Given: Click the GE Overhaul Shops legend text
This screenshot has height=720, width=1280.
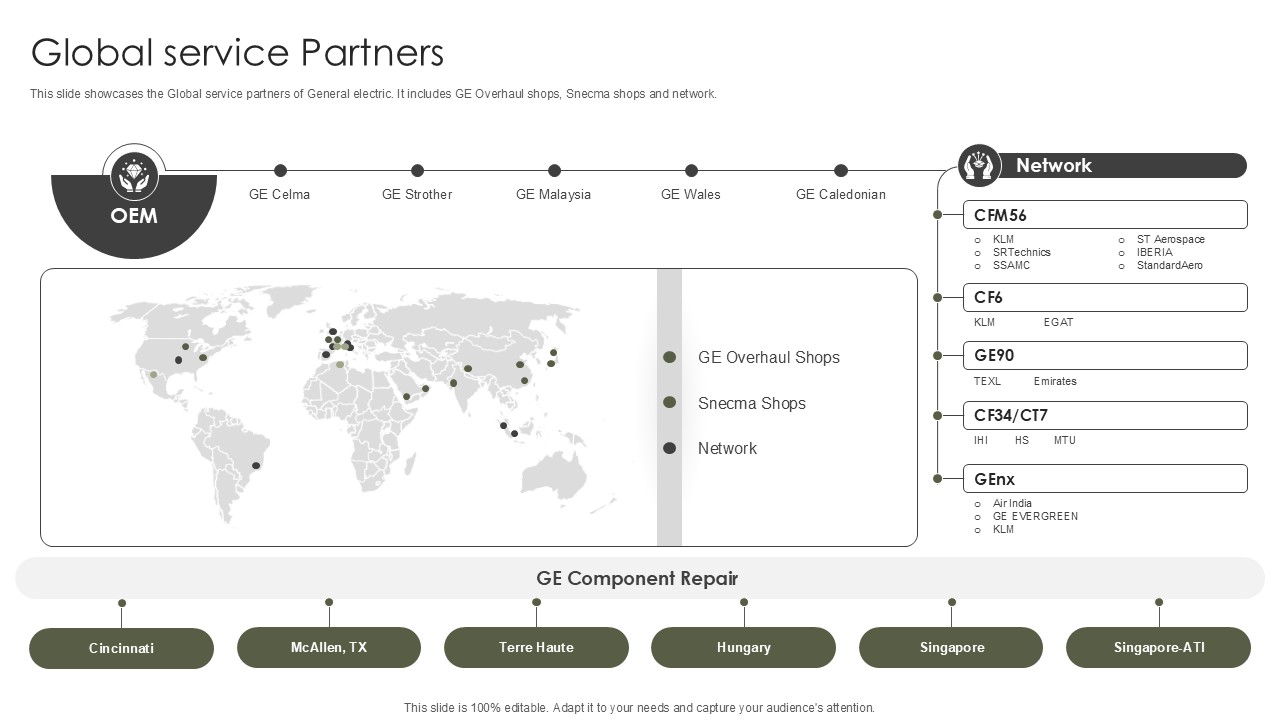Looking at the screenshot, I should [769, 357].
